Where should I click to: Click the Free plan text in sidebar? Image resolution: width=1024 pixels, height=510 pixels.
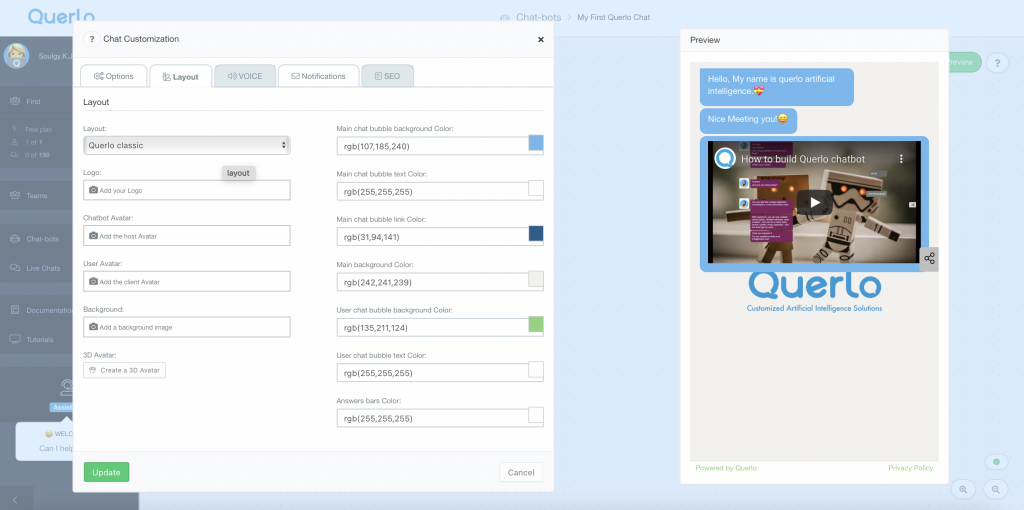[x=39, y=130]
